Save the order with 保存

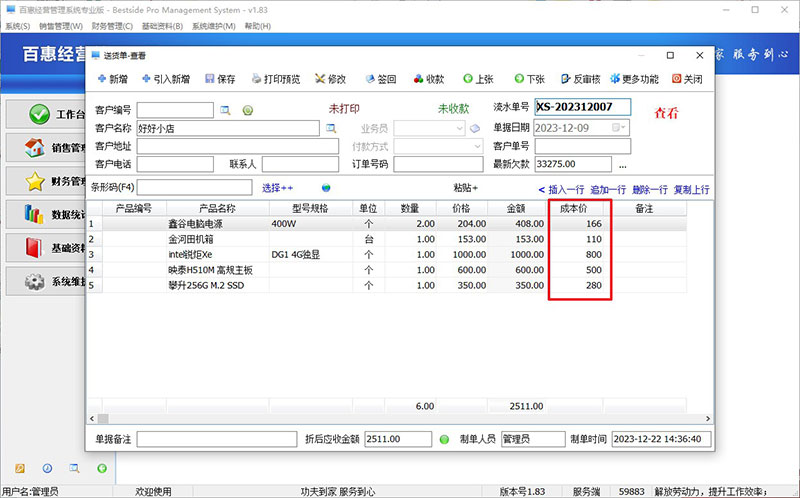click(220, 79)
